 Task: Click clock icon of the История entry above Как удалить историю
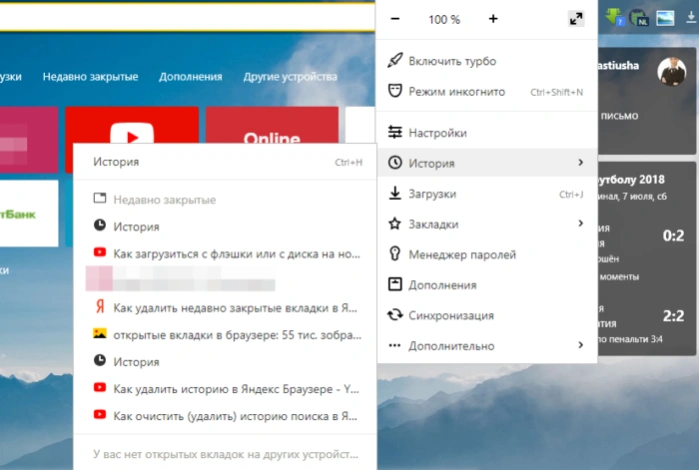[x=100, y=360]
